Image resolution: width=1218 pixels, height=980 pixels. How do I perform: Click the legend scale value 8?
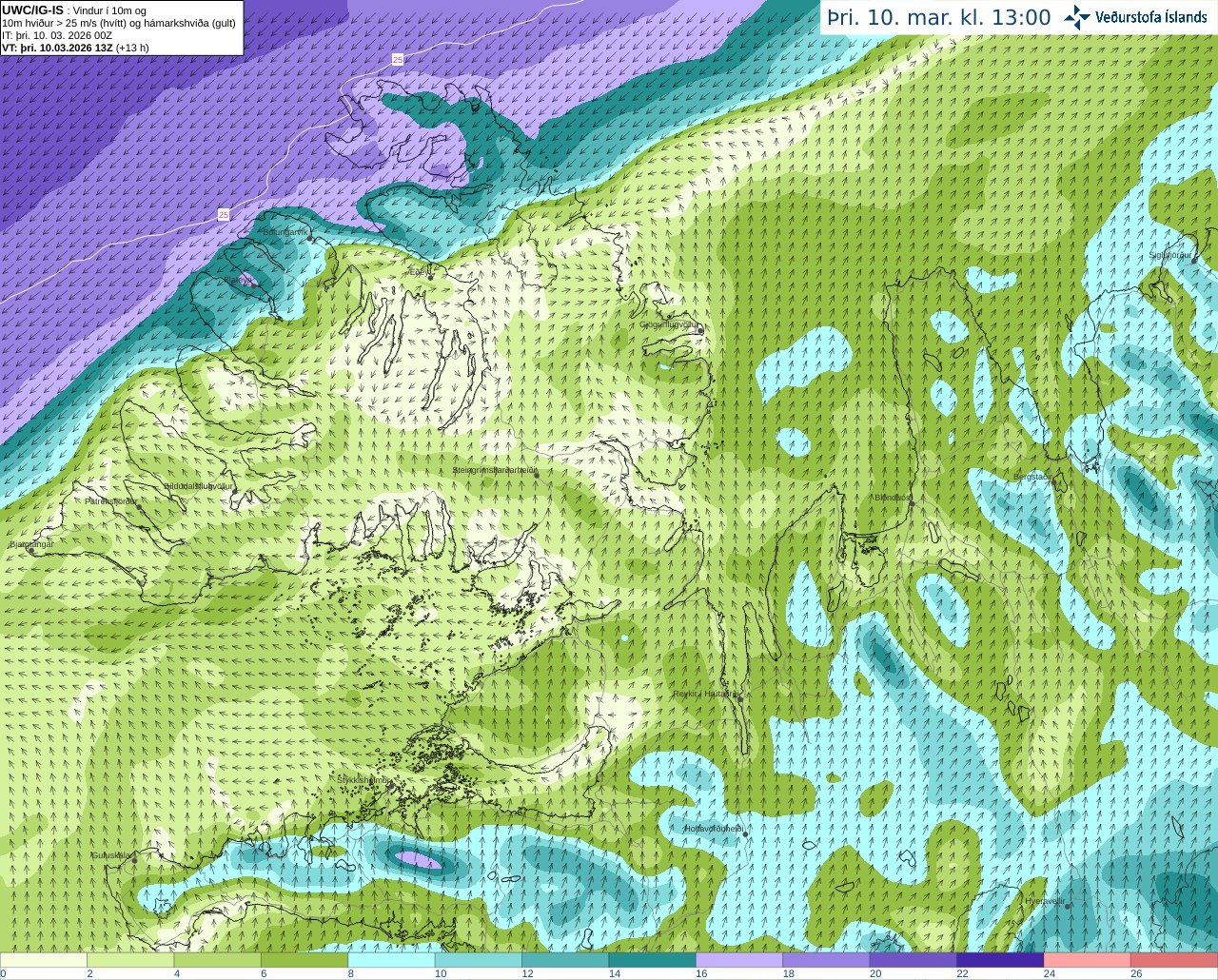click(351, 973)
